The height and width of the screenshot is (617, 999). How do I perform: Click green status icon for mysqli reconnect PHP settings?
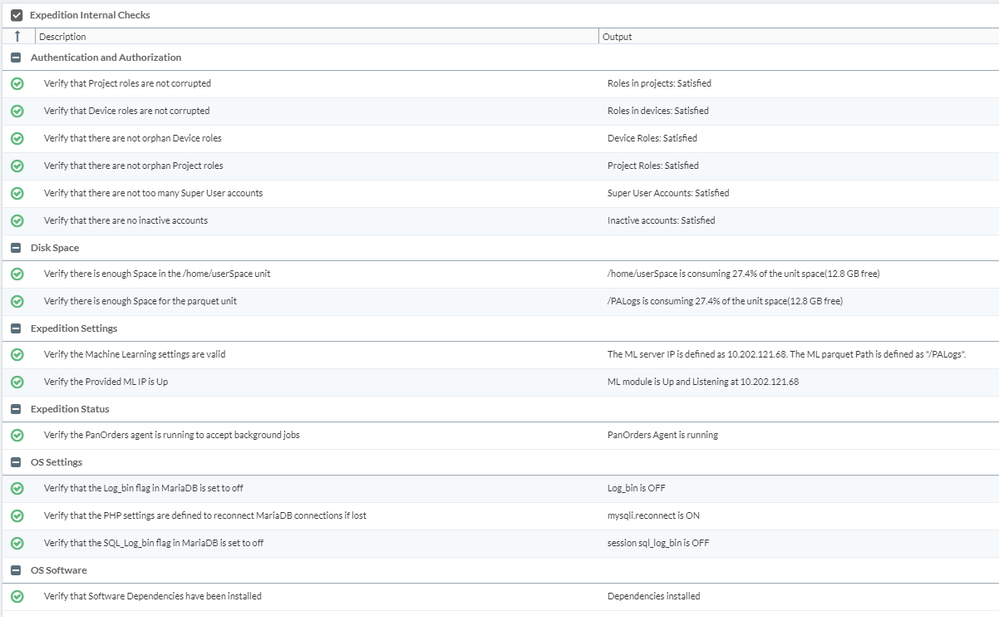(x=17, y=516)
